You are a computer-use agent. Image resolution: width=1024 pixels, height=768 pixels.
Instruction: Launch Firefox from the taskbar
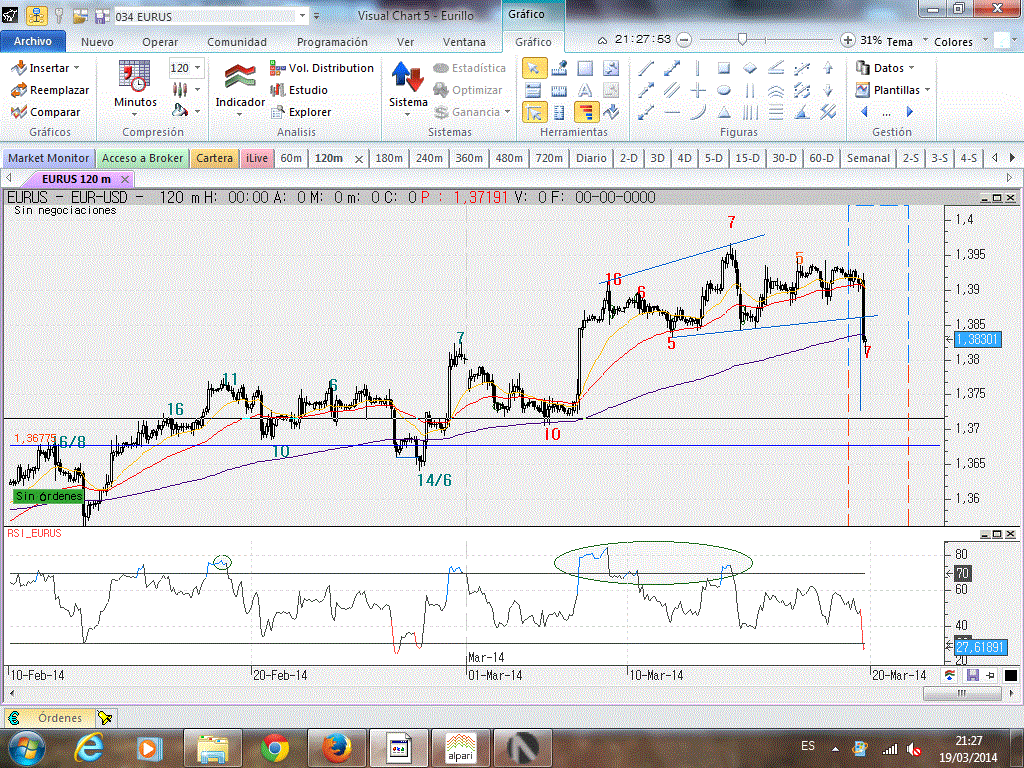pos(335,746)
